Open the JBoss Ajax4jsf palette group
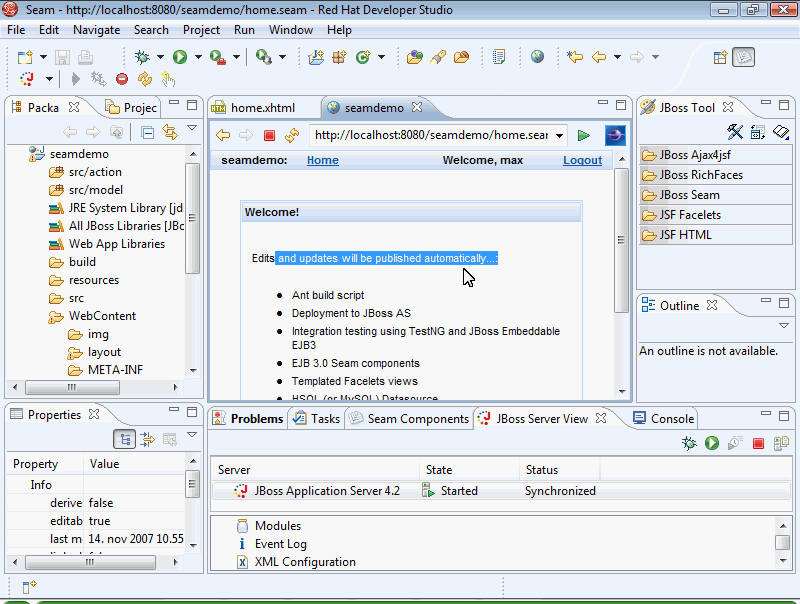Screen dimensions: 800x604 [715, 155]
